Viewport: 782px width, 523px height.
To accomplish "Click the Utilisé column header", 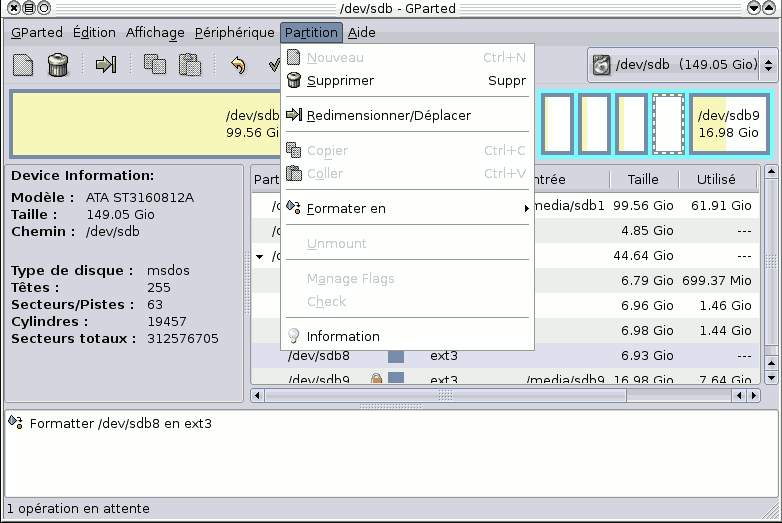I will point(717,179).
